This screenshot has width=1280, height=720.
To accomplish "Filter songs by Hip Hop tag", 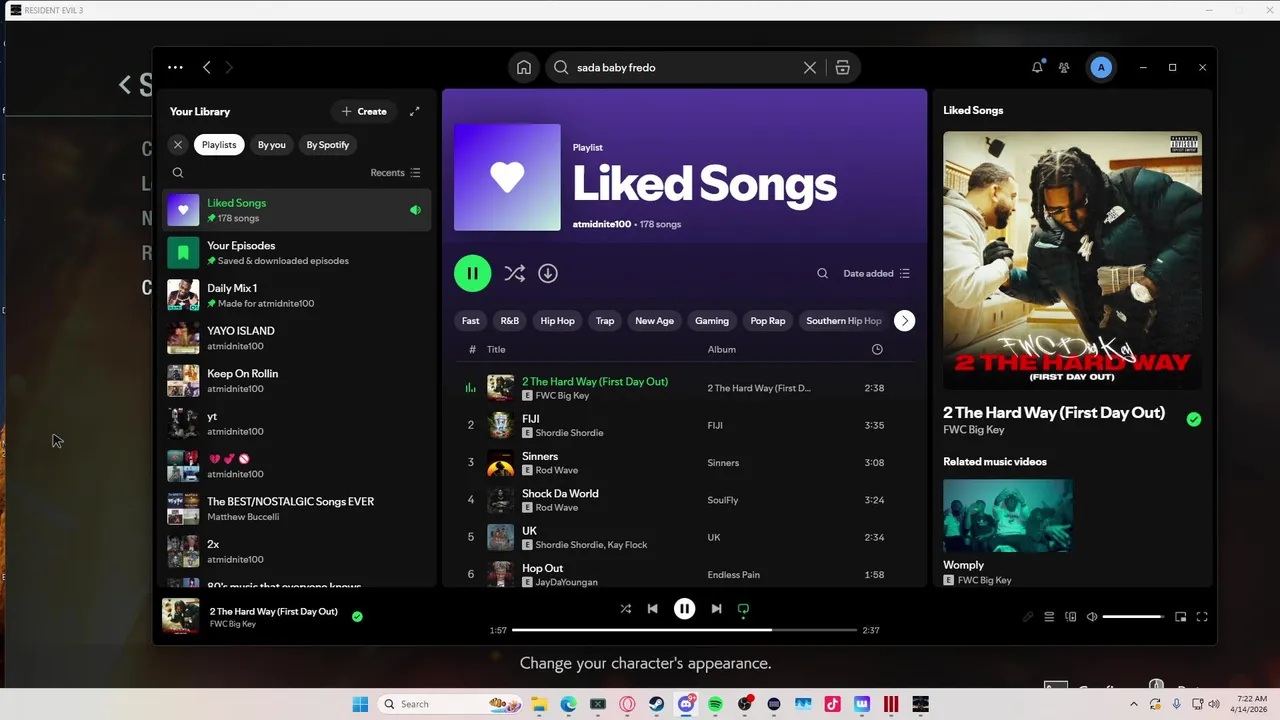I will [x=557, y=321].
